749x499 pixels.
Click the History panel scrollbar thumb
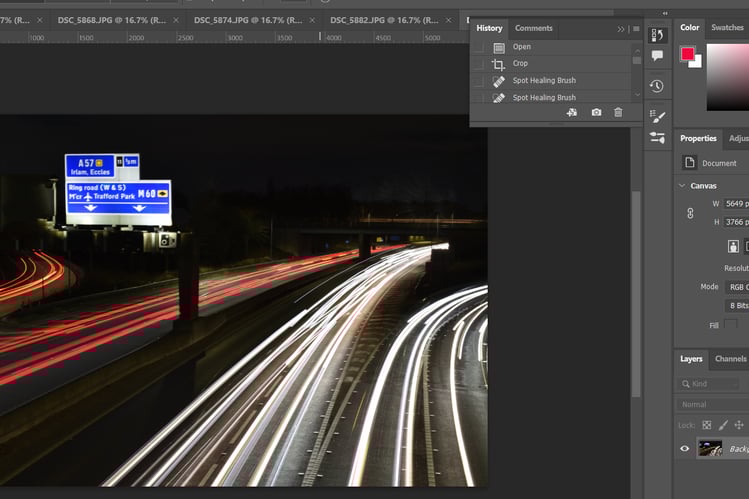(637, 60)
